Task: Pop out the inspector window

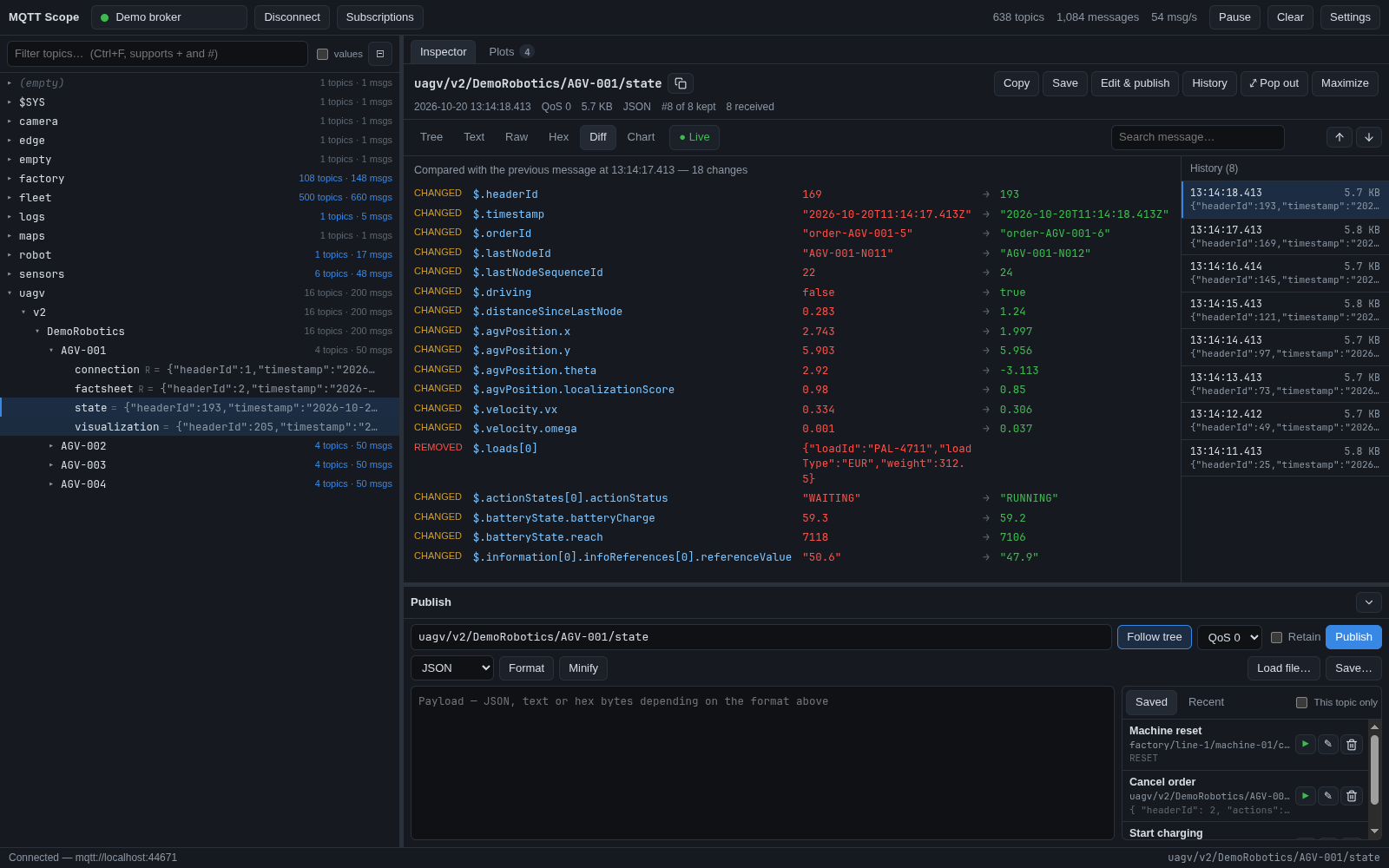Action: point(1274,83)
